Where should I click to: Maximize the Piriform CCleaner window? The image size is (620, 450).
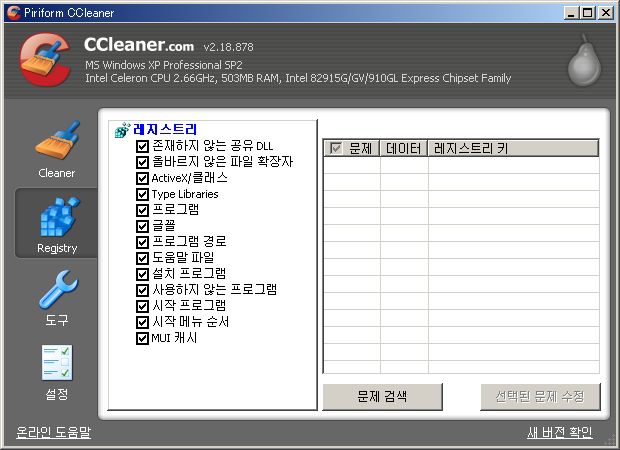pyautogui.click(x=588, y=13)
